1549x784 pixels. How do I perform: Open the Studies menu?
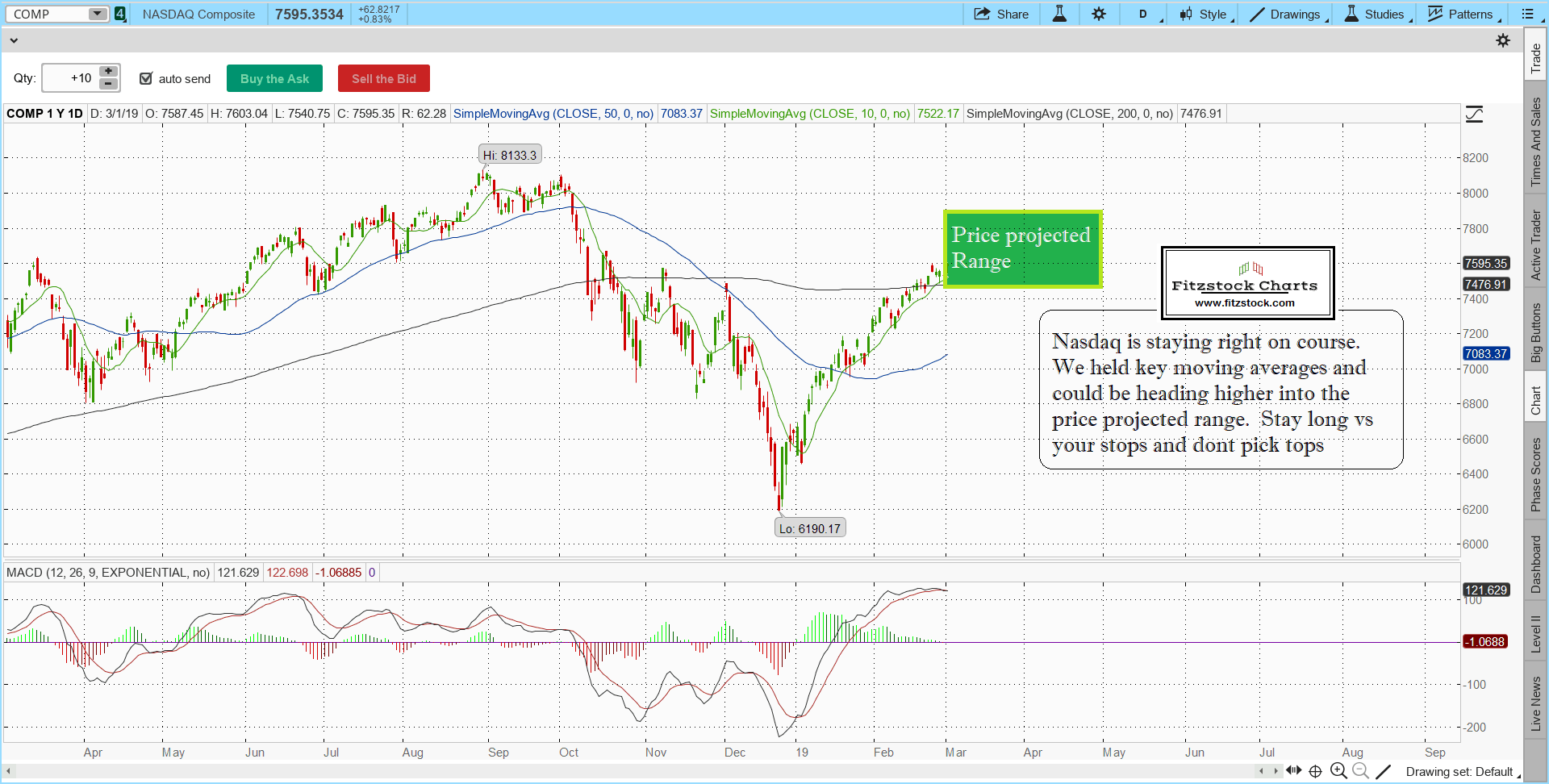tap(1376, 14)
